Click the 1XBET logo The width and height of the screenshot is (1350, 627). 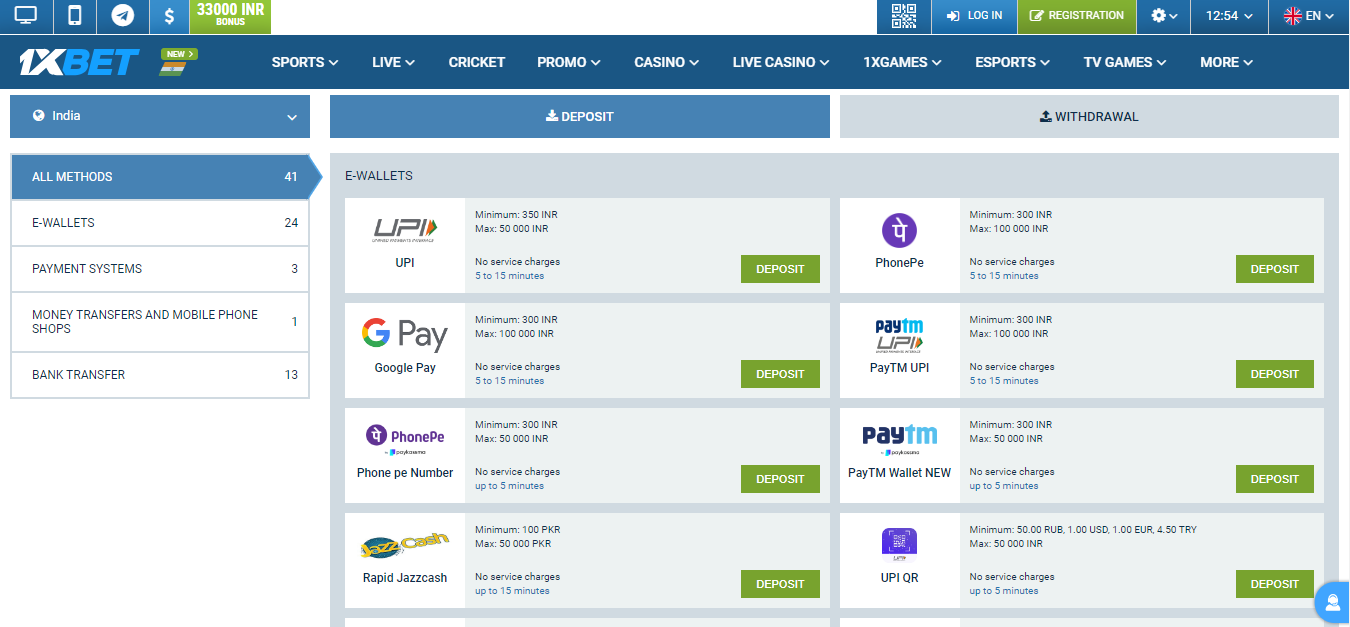(x=78, y=62)
